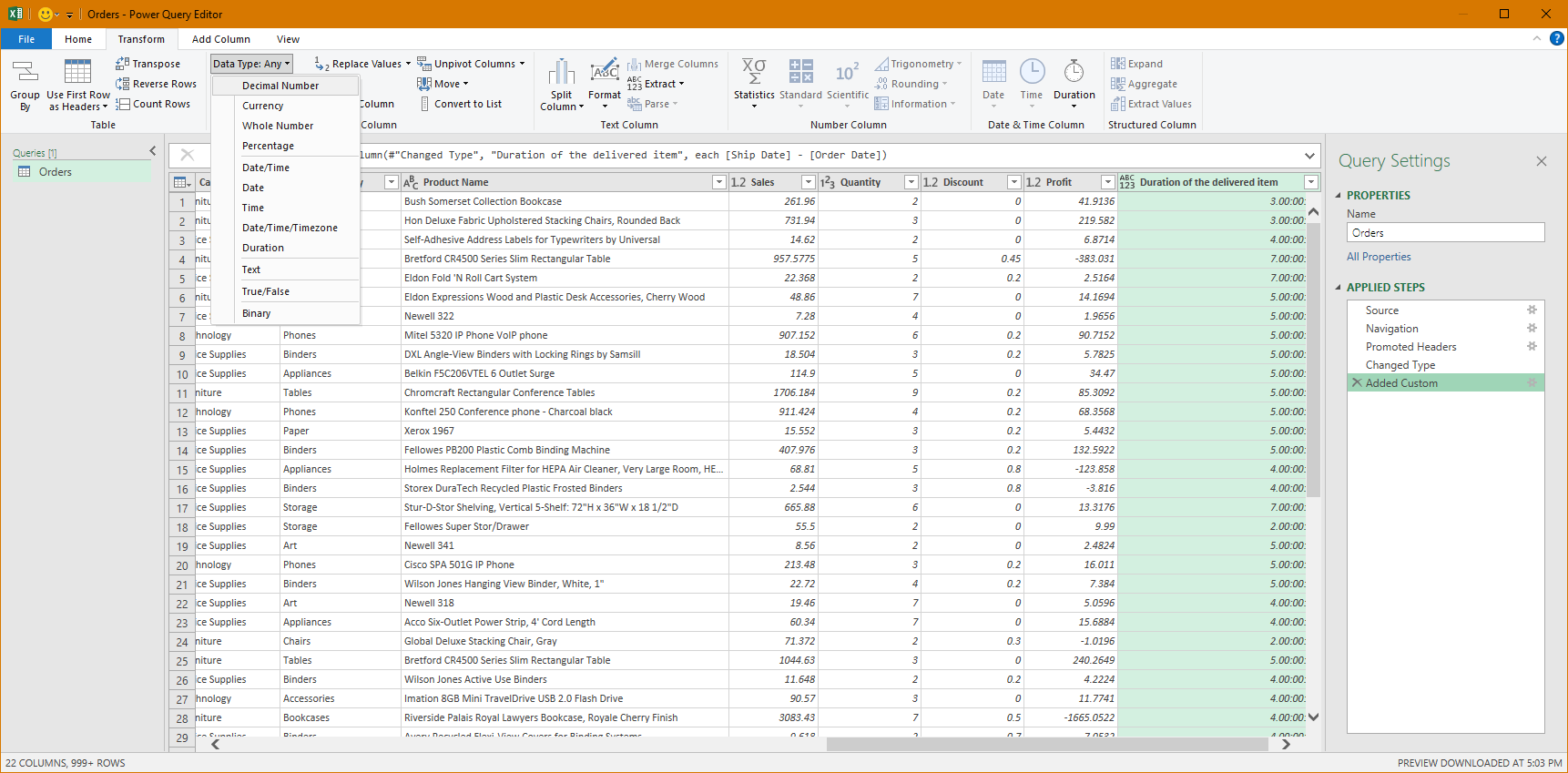Click the query Name input field
1568x773 pixels.
(1445, 233)
